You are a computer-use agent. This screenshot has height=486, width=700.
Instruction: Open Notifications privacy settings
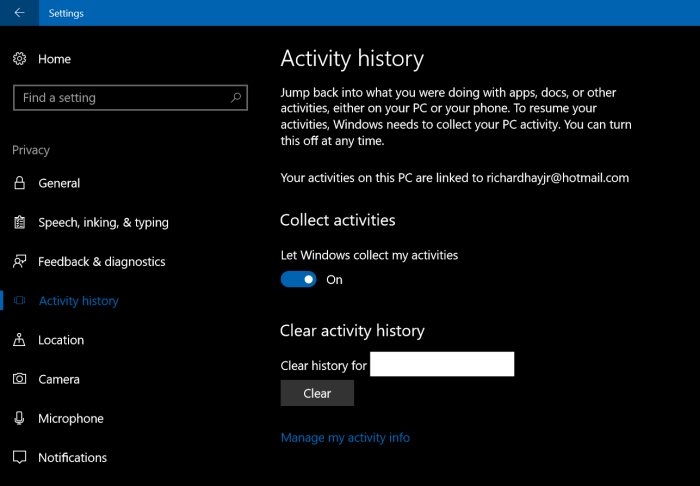72,457
